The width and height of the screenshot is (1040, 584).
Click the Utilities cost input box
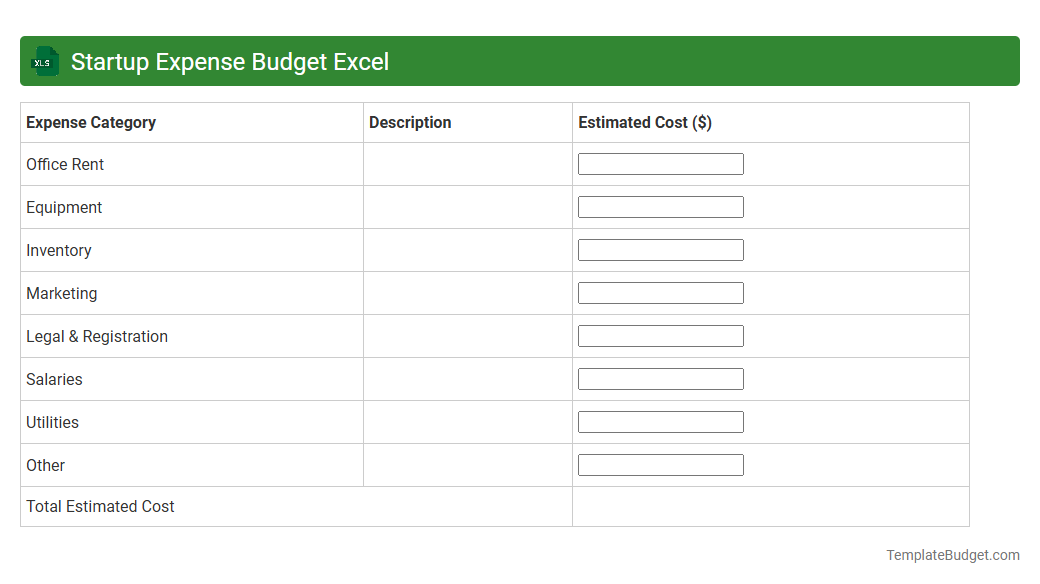coord(660,421)
